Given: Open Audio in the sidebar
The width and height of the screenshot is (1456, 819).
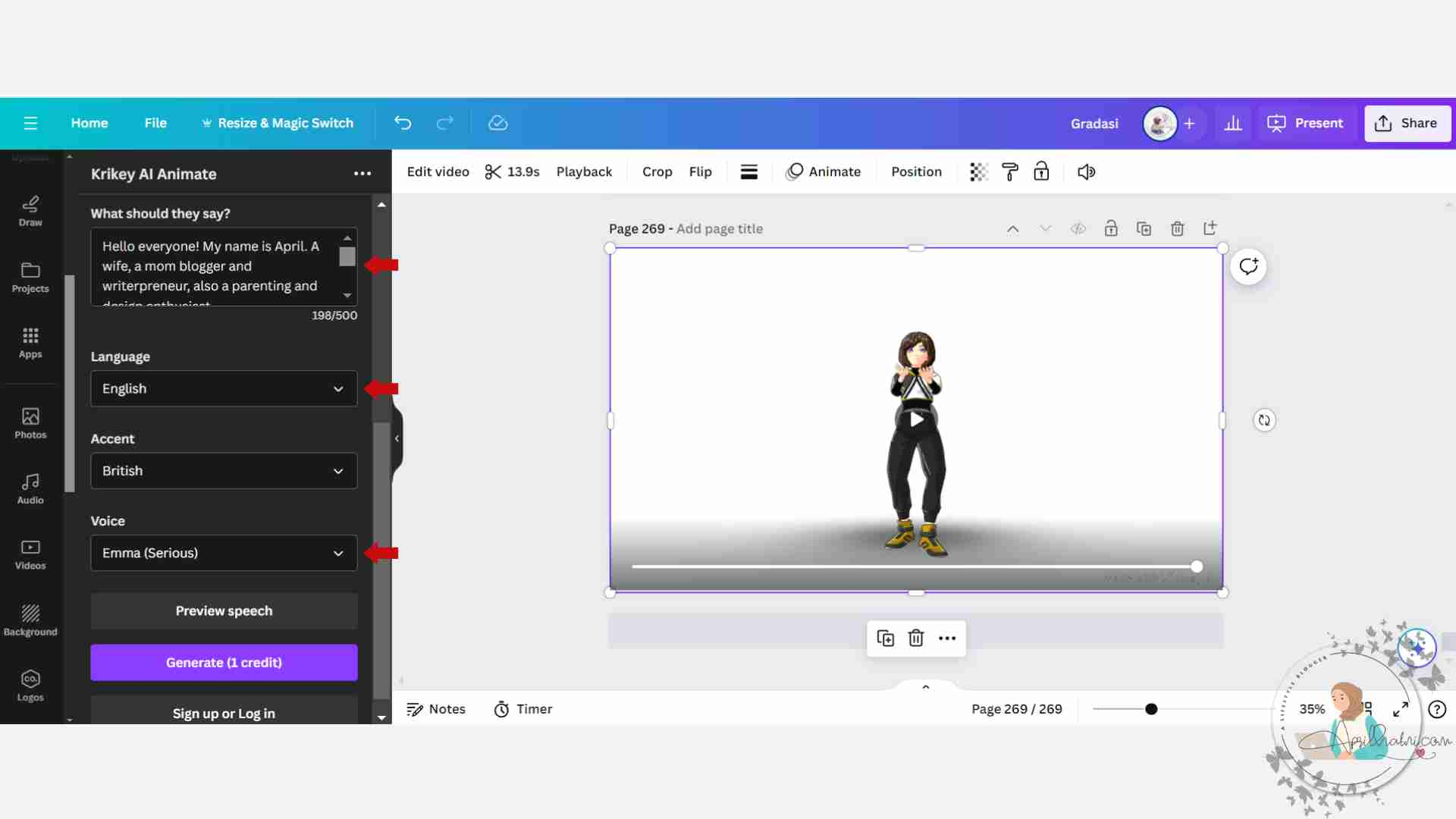Looking at the screenshot, I should (30, 488).
